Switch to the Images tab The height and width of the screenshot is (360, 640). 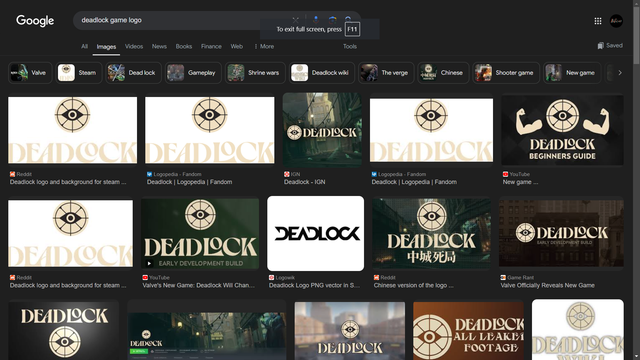(x=106, y=47)
